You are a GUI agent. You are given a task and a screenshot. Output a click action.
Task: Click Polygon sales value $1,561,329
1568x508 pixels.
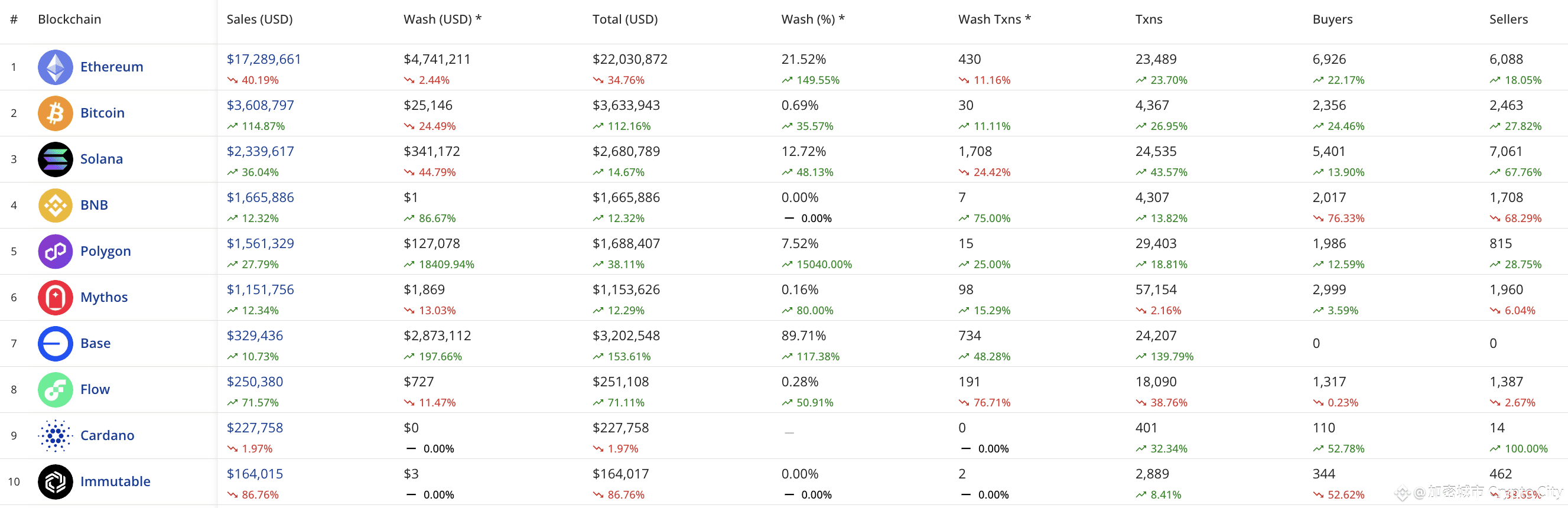coord(260,244)
